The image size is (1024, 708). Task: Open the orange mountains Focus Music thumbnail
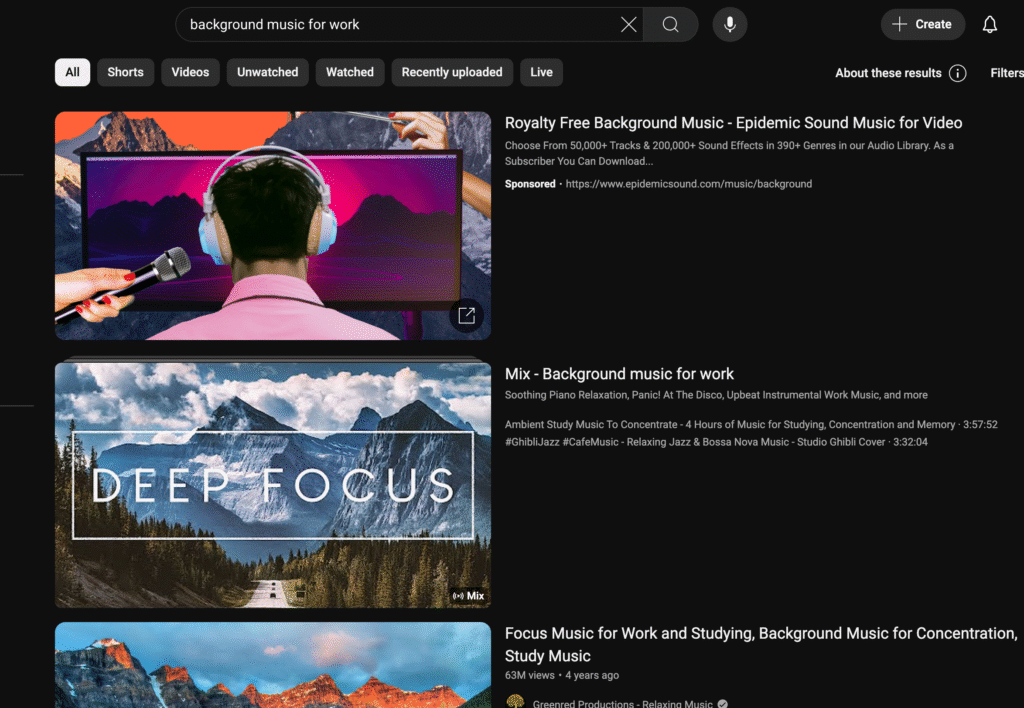tap(273, 665)
